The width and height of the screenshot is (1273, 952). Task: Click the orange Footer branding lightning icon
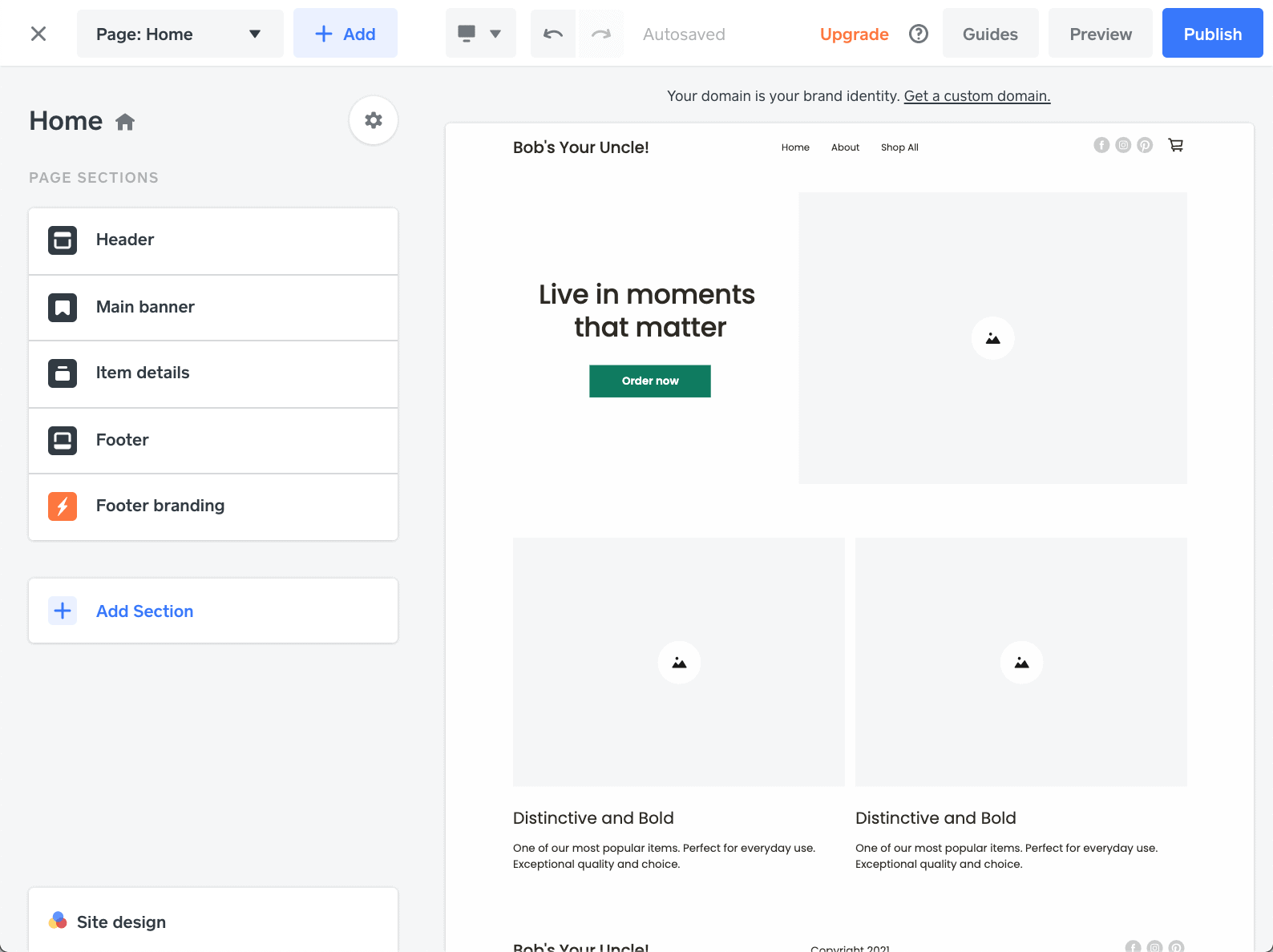click(x=63, y=506)
